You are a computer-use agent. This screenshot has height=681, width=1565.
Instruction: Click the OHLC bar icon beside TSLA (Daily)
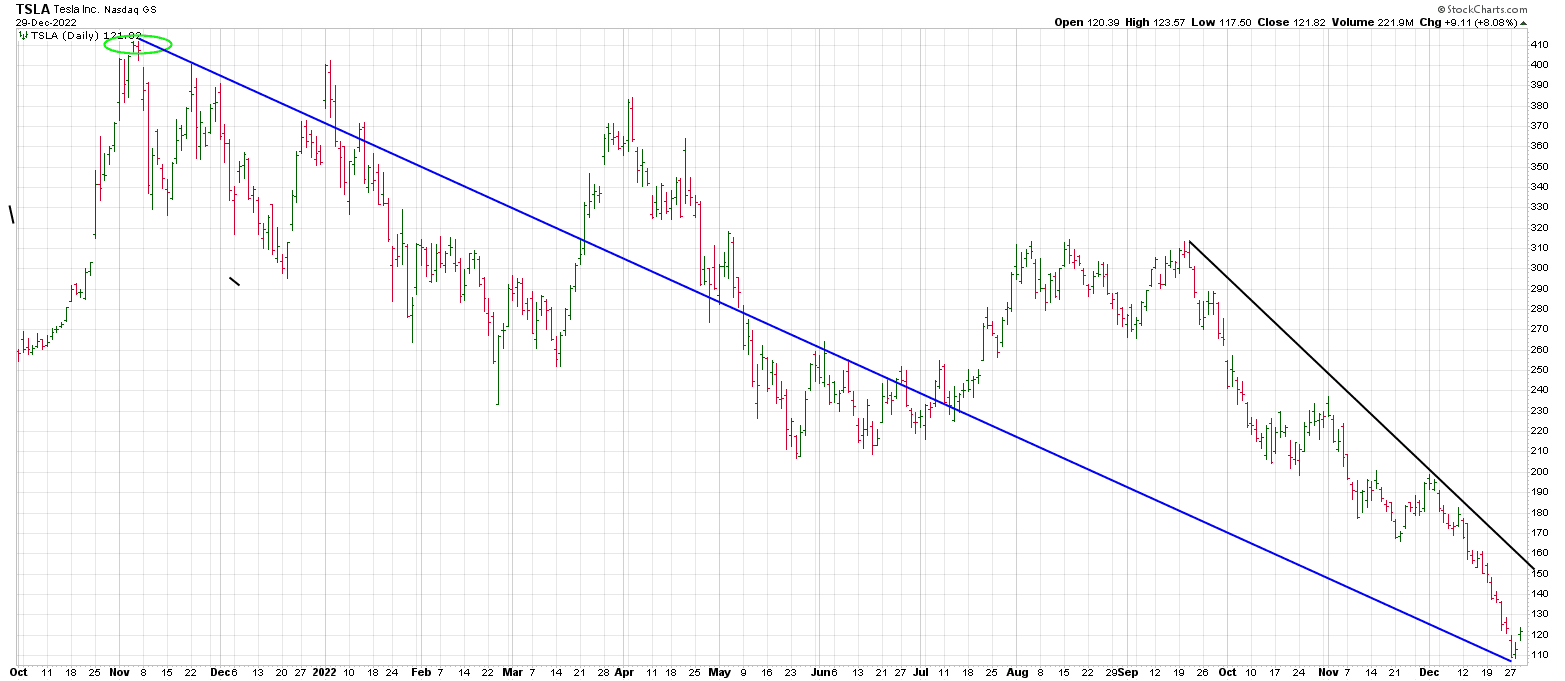[23, 35]
